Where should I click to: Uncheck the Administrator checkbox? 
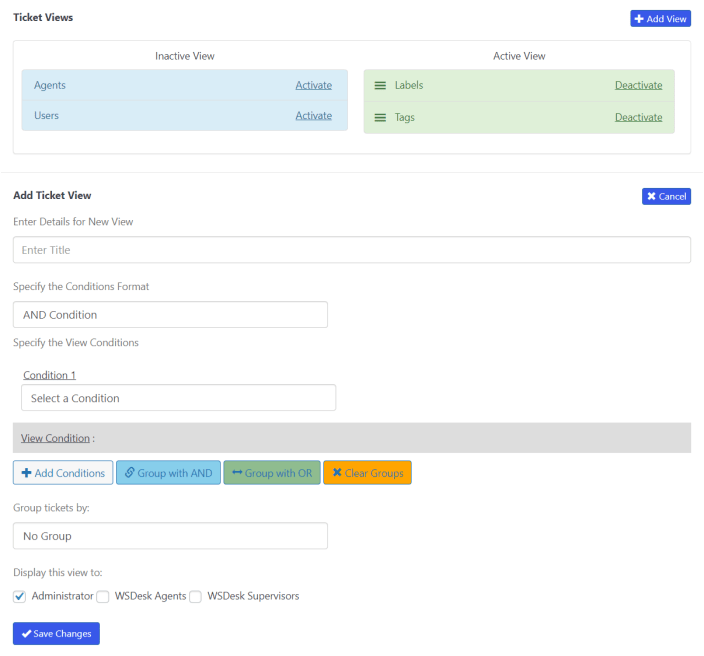[x=19, y=597]
